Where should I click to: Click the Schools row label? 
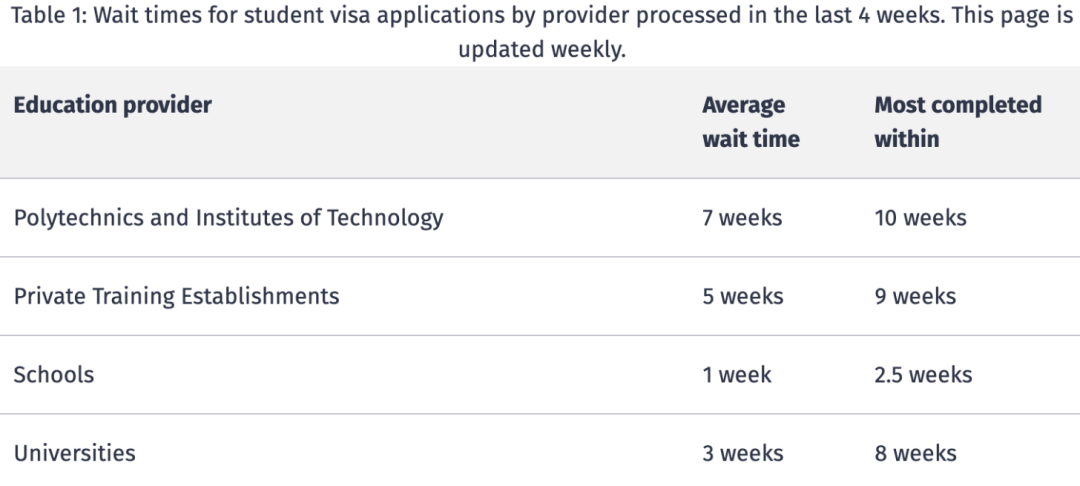(54, 374)
